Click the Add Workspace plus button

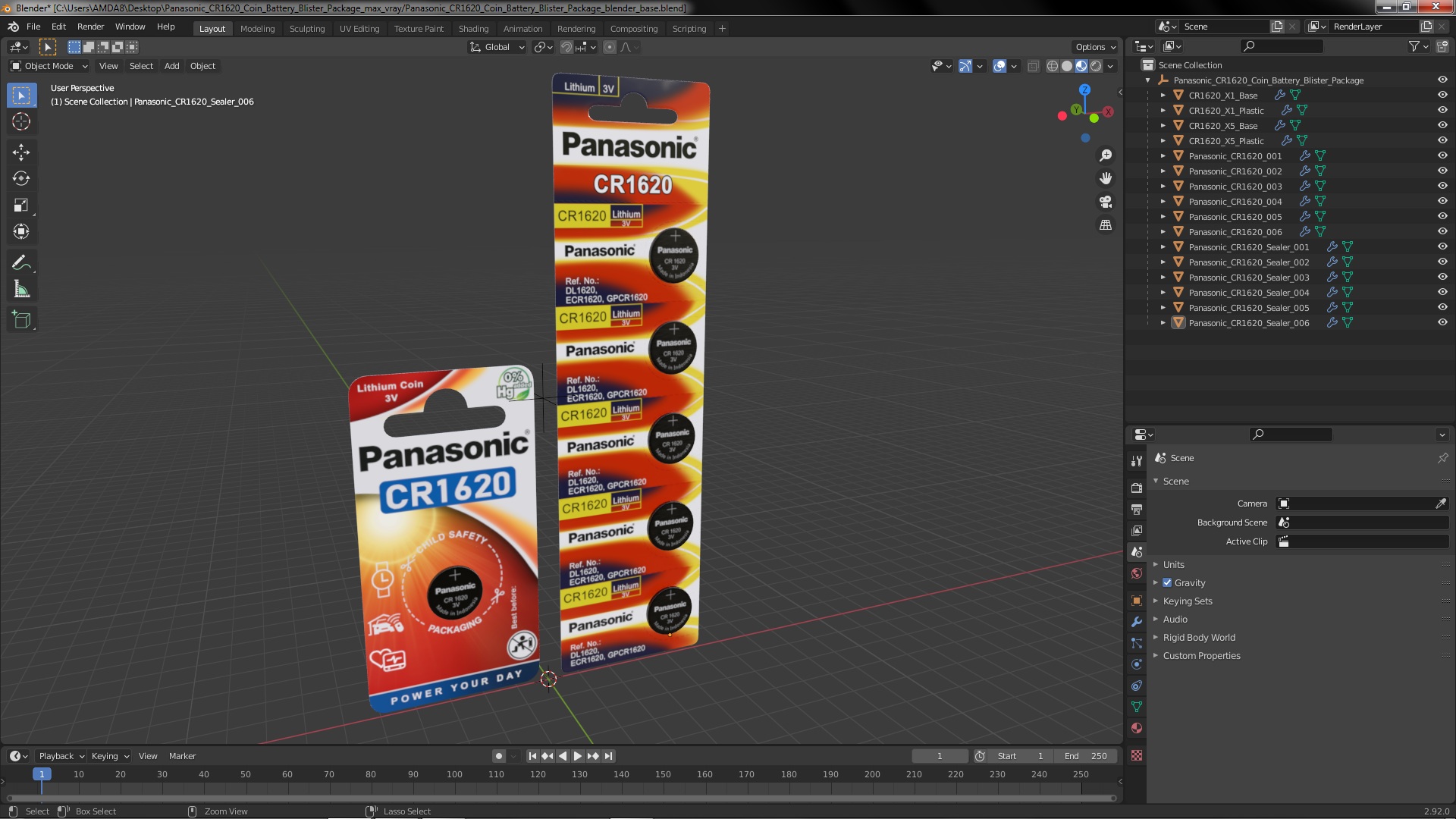(722, 29)
